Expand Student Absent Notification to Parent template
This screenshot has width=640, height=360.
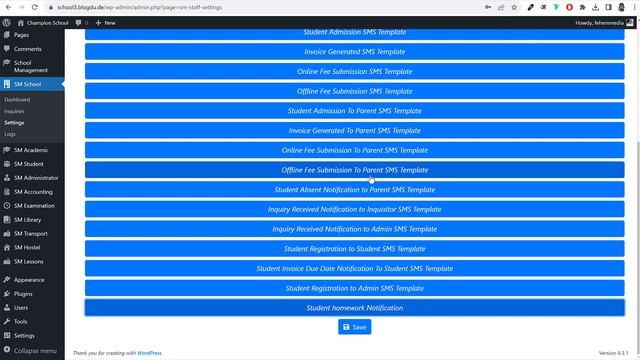(x=354, y=189)
